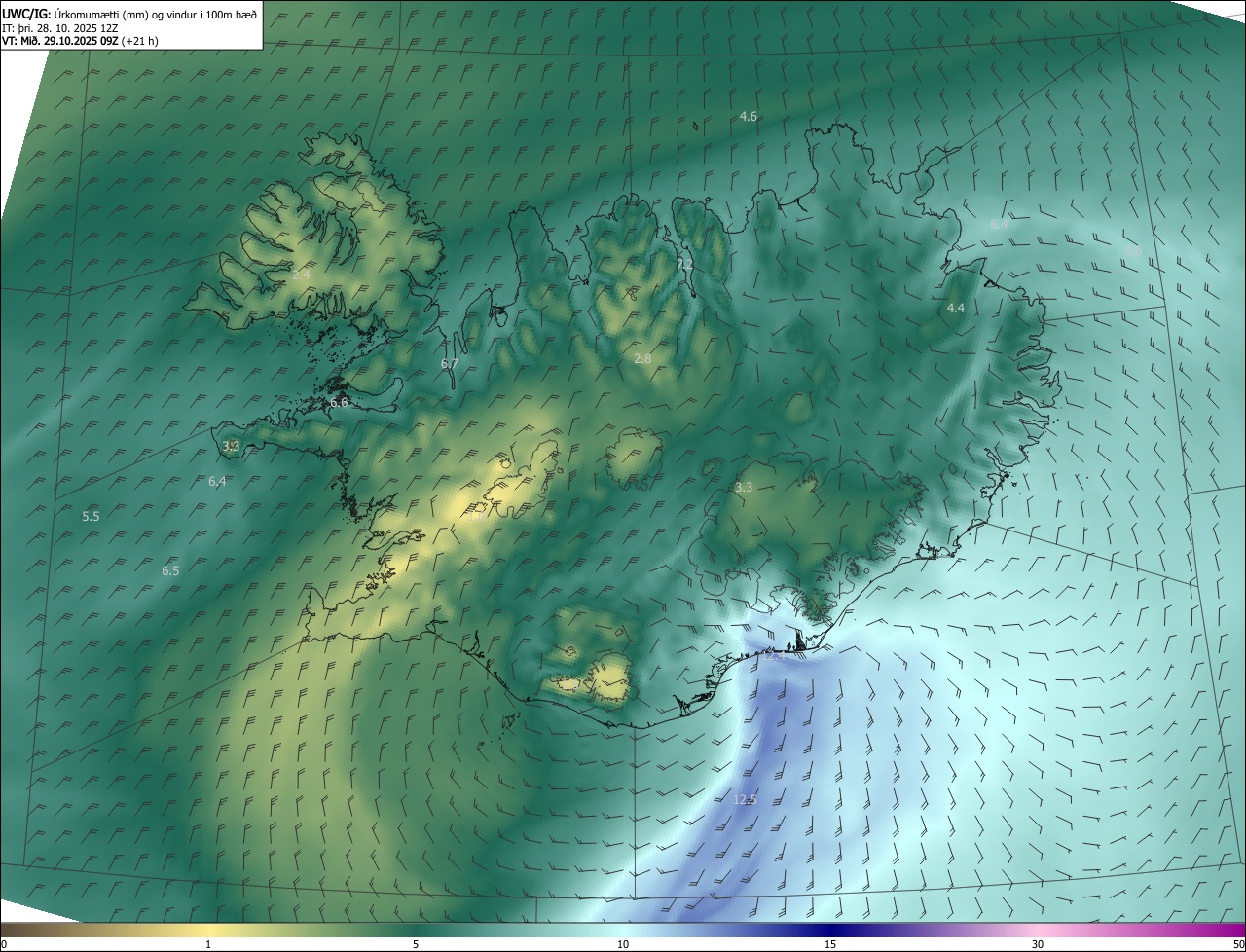Click the 5 tick label on the colorbar
This screenshot has width=1246, height=952.
415,944
